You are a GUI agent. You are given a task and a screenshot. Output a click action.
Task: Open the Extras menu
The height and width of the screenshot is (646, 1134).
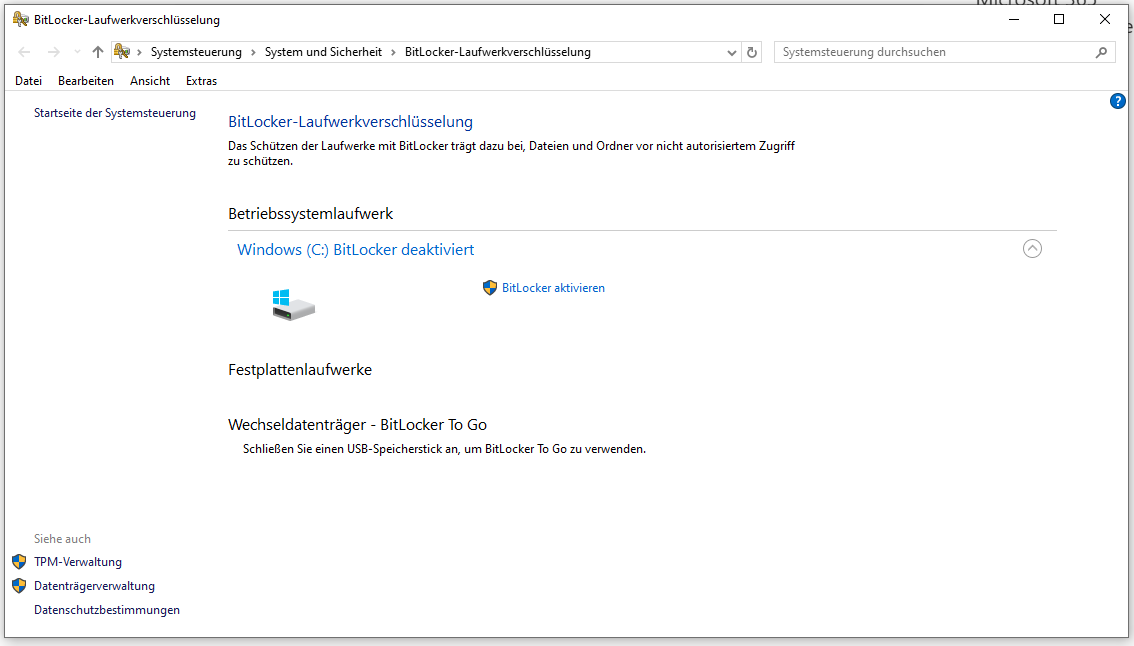point(201,81)
